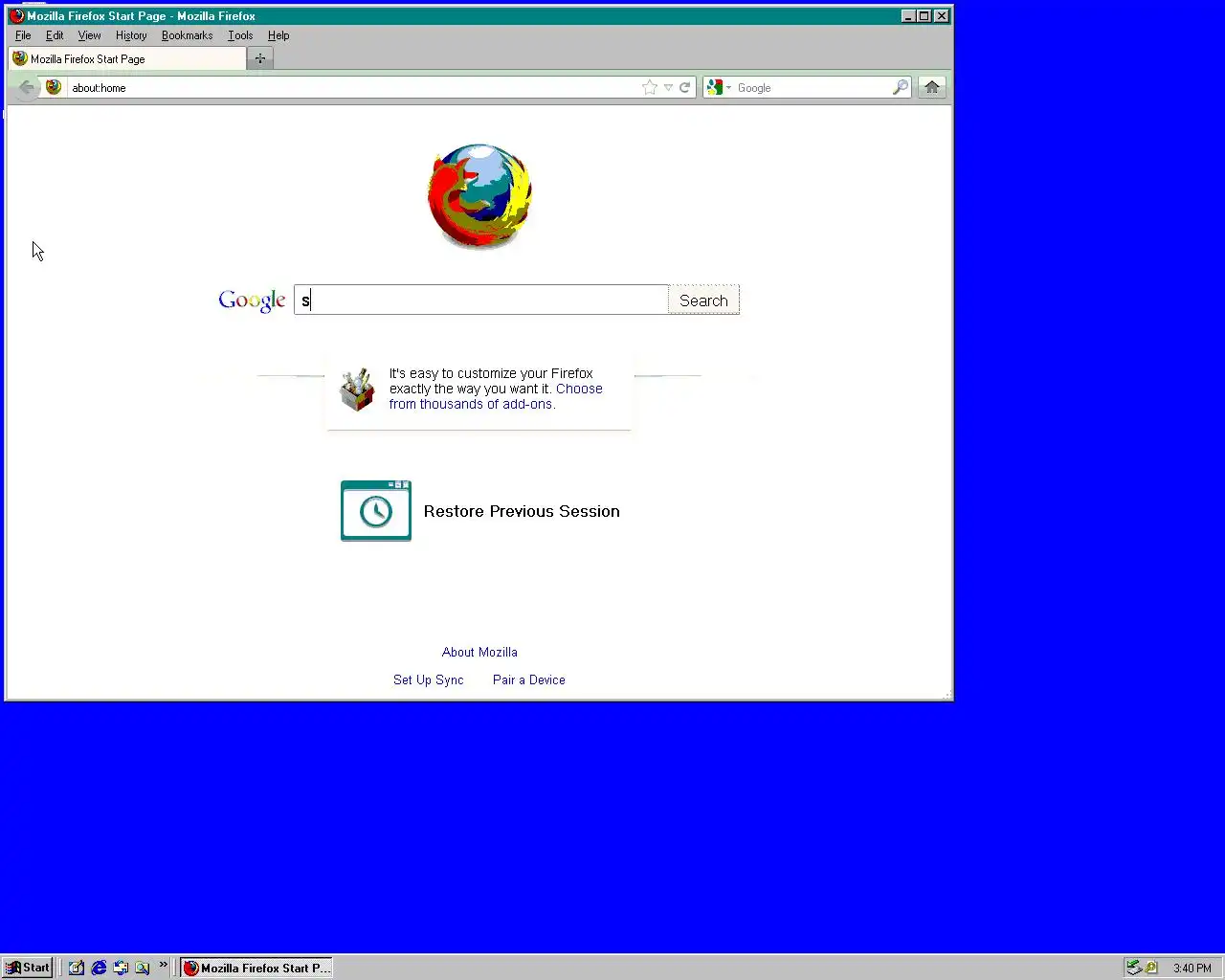Image resolution: width=1225 pixels, height=980 pixels.
Task: Open the Help menu
Action: coord(278,35)
